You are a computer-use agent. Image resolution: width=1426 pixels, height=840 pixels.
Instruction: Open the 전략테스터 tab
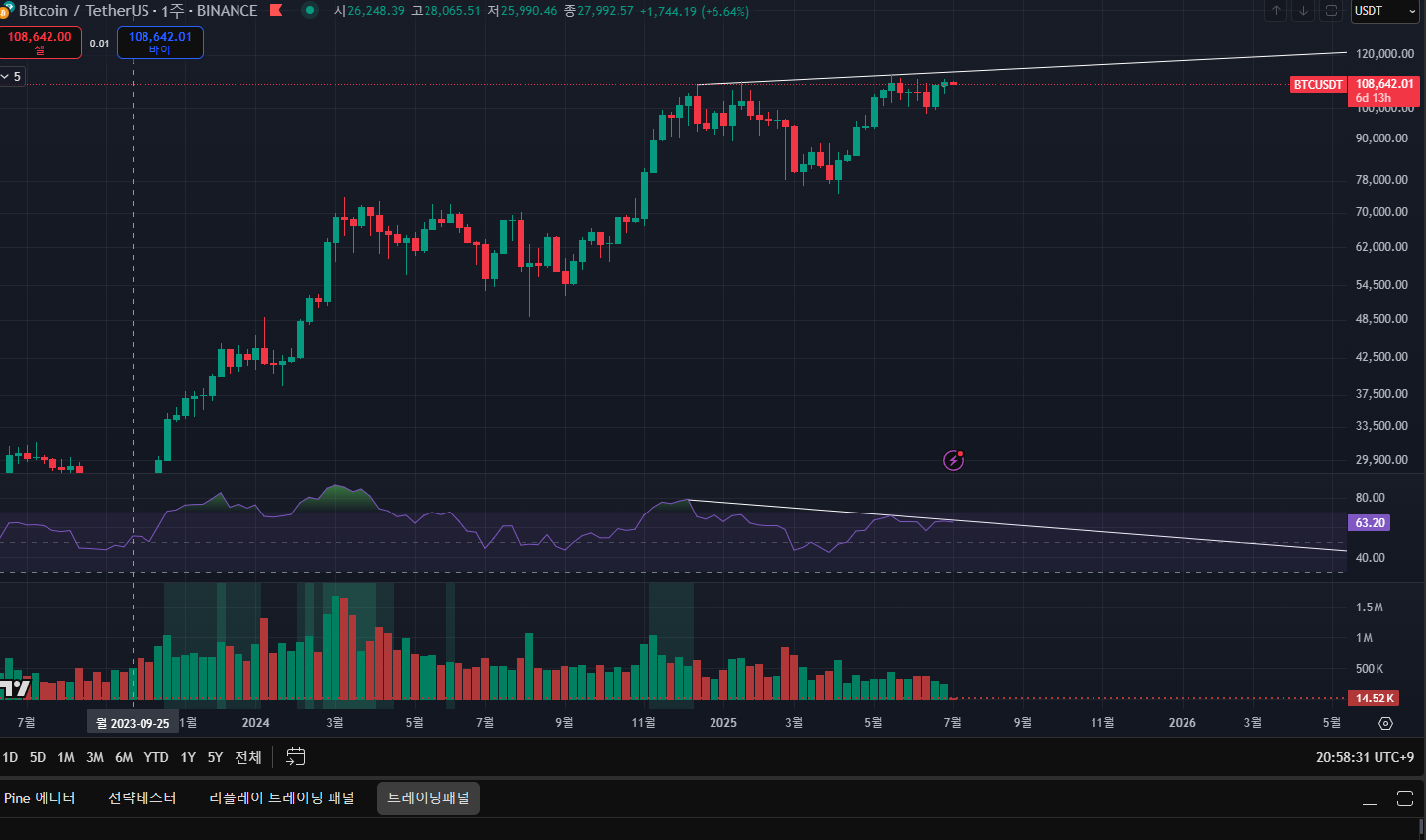pyautogui.click(x=143, y=798)
